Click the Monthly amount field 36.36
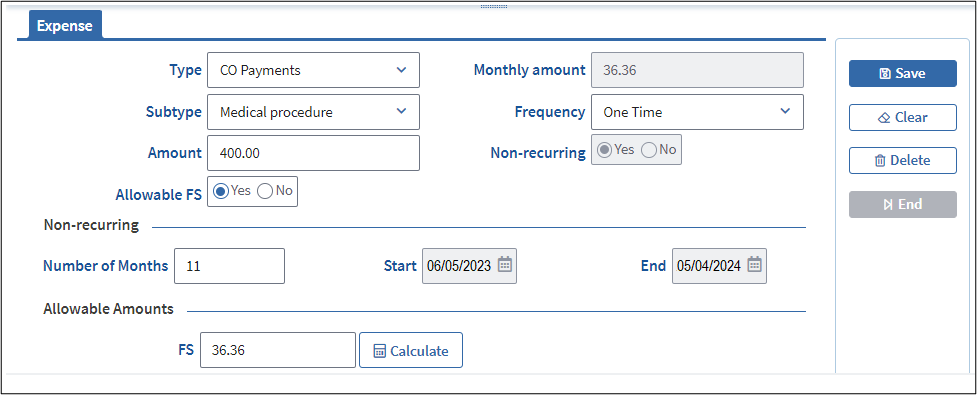Screen dimensions: 977x395 tap(697, 70)
